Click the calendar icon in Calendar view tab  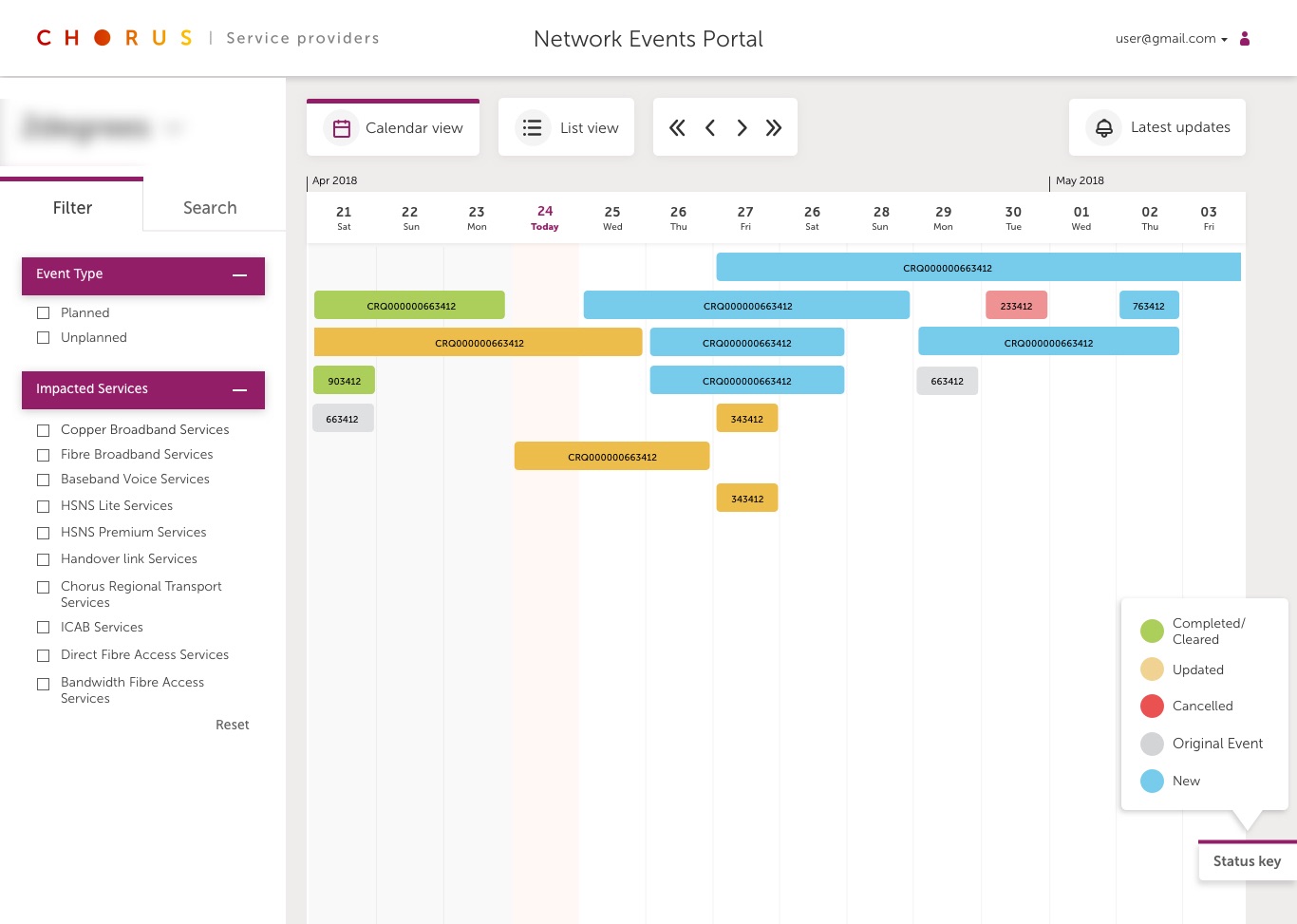click(x=342, y=127)
